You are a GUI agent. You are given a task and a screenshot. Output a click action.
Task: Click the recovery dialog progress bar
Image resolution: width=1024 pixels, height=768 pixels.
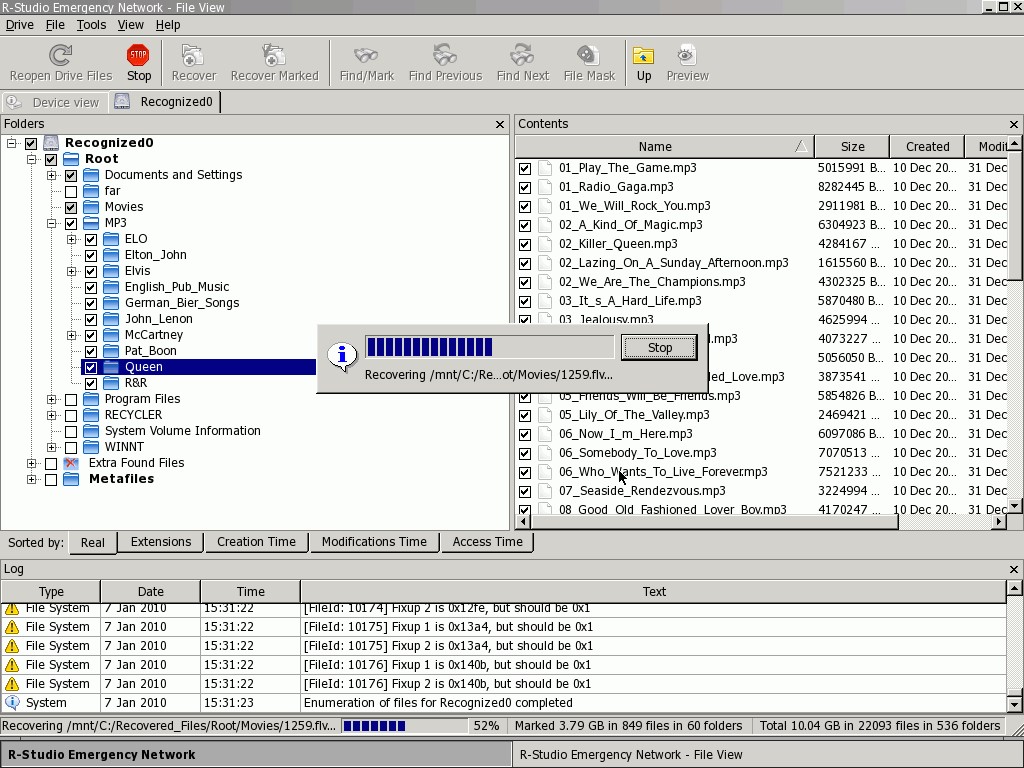[489, 347]
